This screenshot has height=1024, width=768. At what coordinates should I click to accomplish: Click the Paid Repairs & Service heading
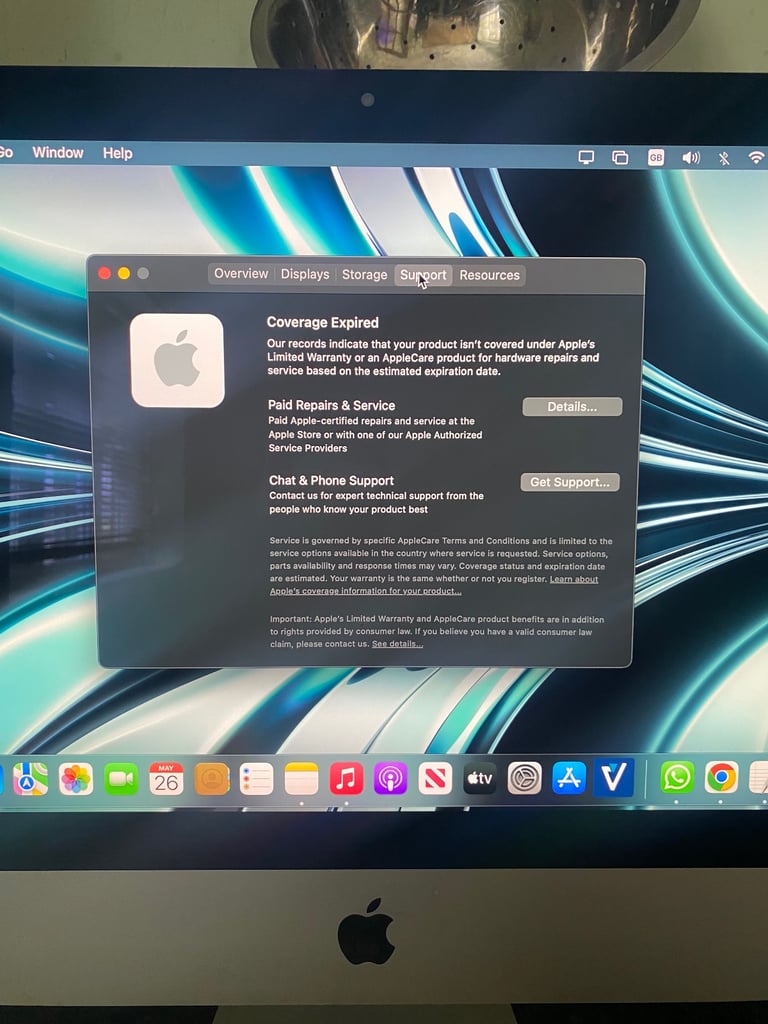coord(331,406)
